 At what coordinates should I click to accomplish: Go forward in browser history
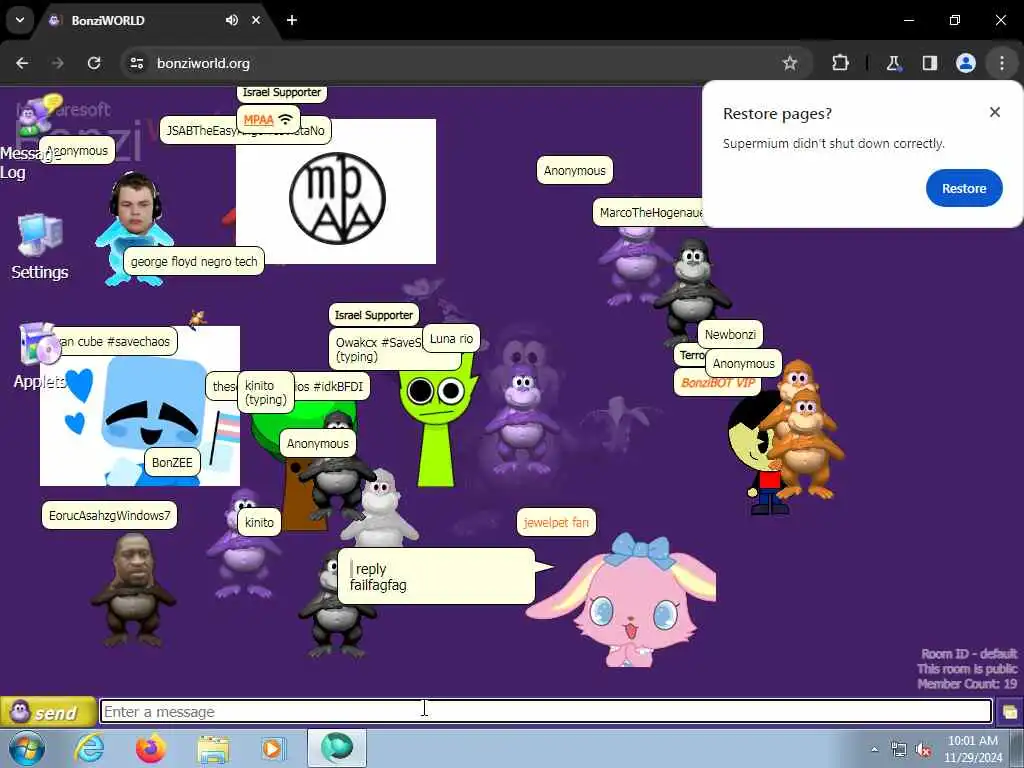(58, 63)
